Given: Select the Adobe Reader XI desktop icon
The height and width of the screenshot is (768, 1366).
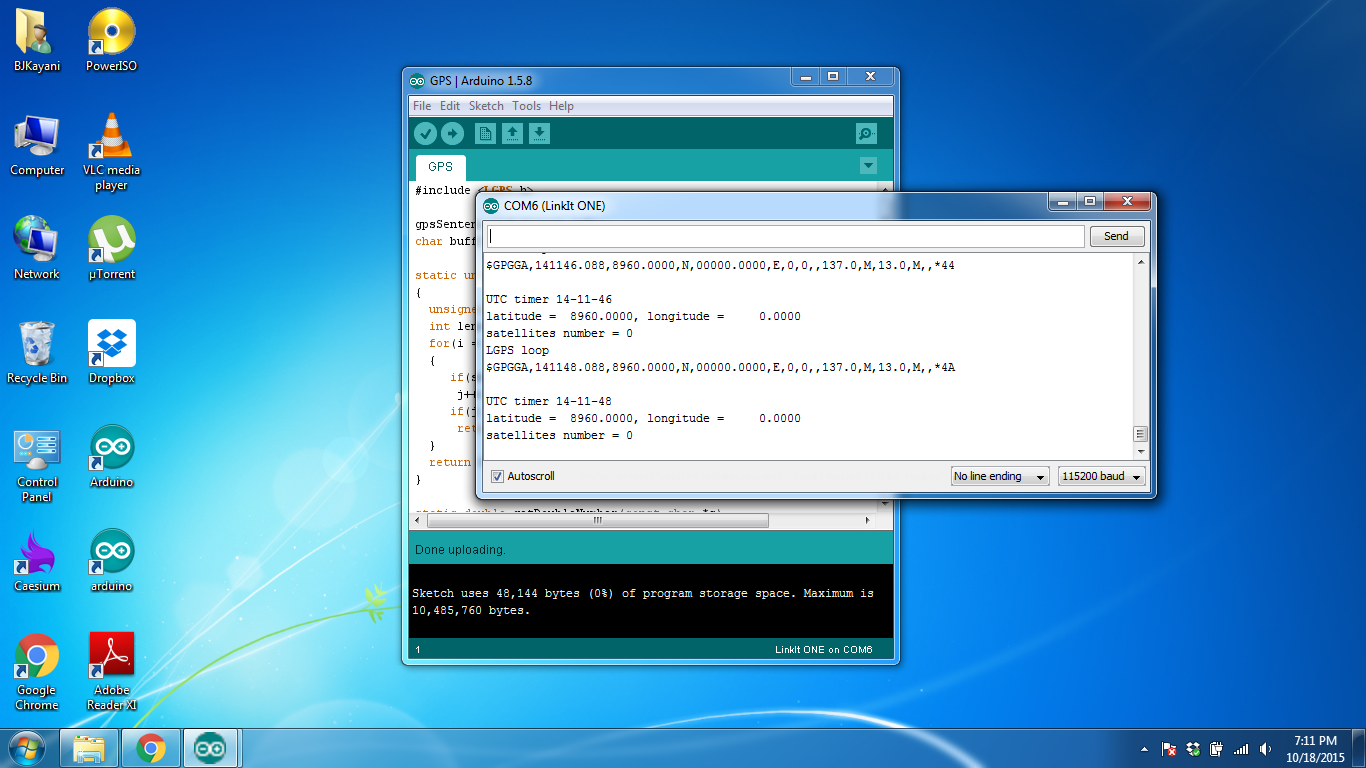Looking at the screenshot, I should pos(111,671).
